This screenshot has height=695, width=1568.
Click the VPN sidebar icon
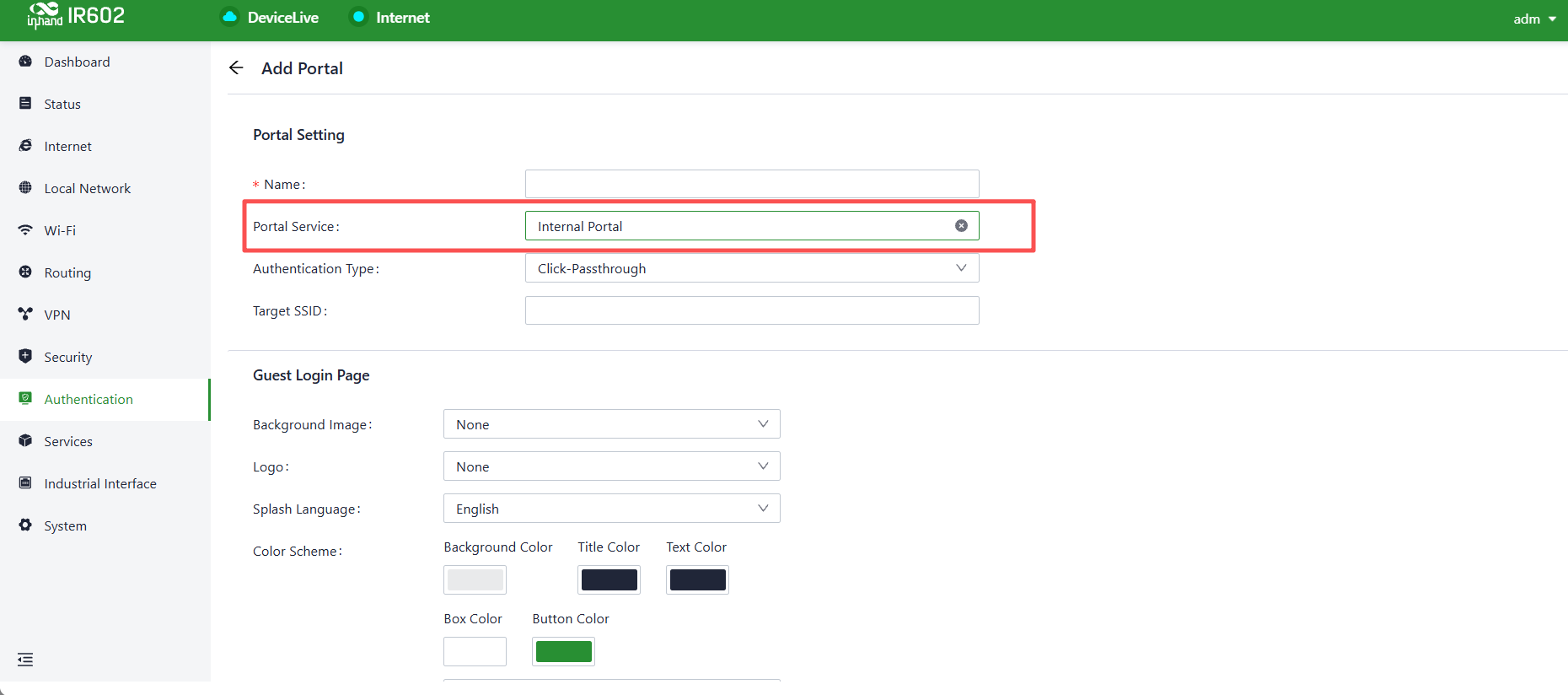coord(25,315)
